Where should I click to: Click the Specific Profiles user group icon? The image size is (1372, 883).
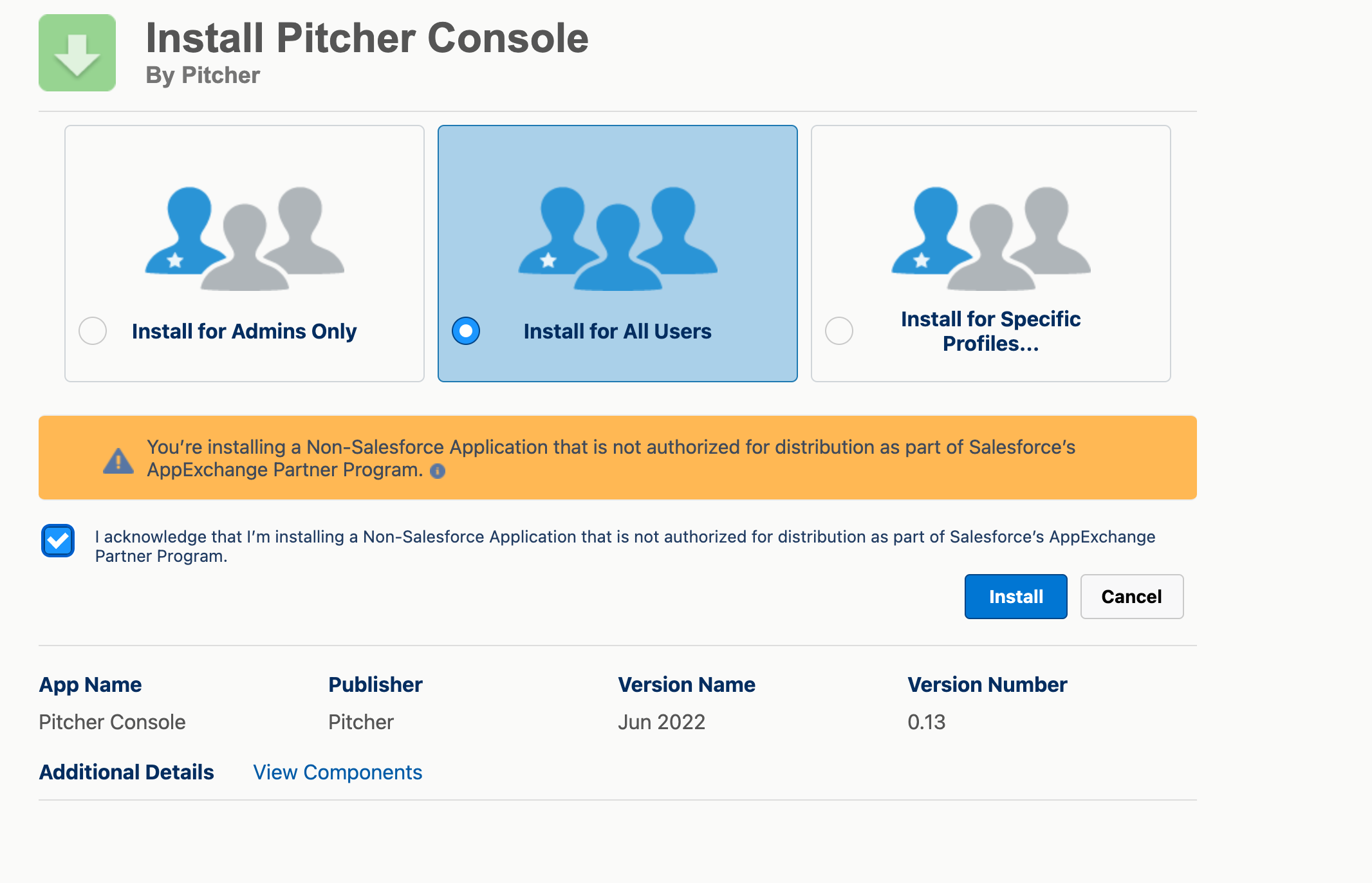[x=991, y=238]
